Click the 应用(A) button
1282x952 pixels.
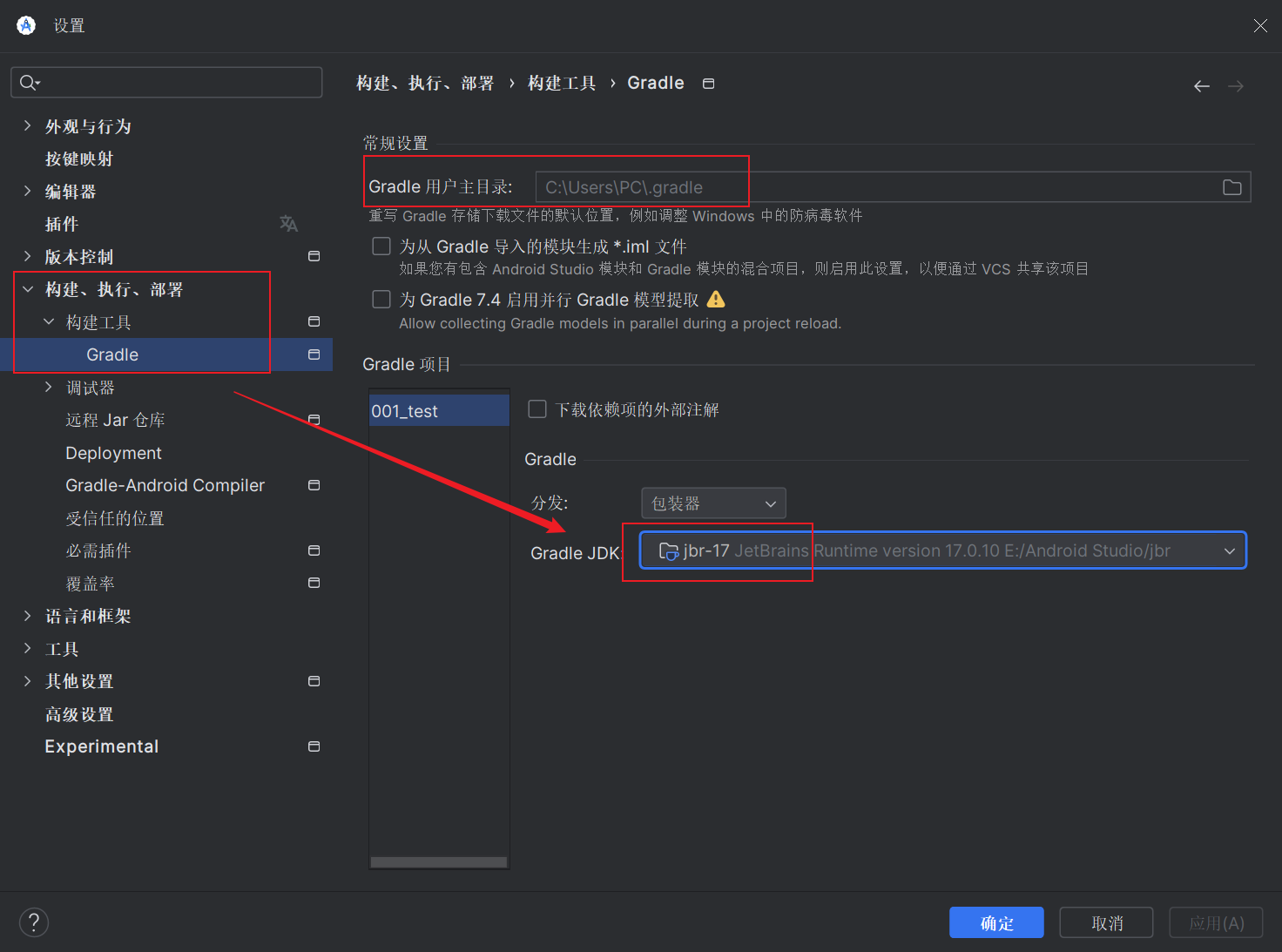(x=1216, y=922)
